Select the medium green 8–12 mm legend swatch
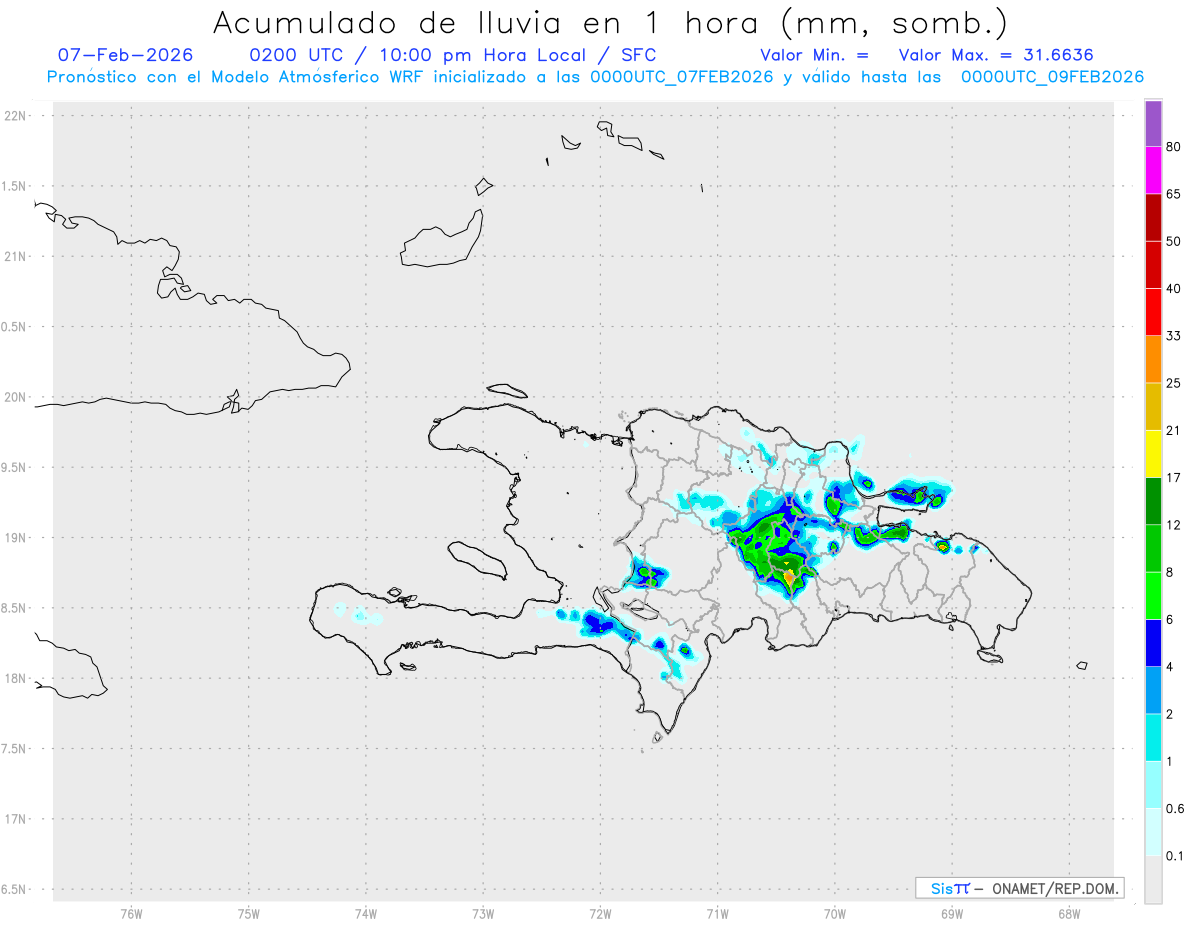 point(1153,548)
